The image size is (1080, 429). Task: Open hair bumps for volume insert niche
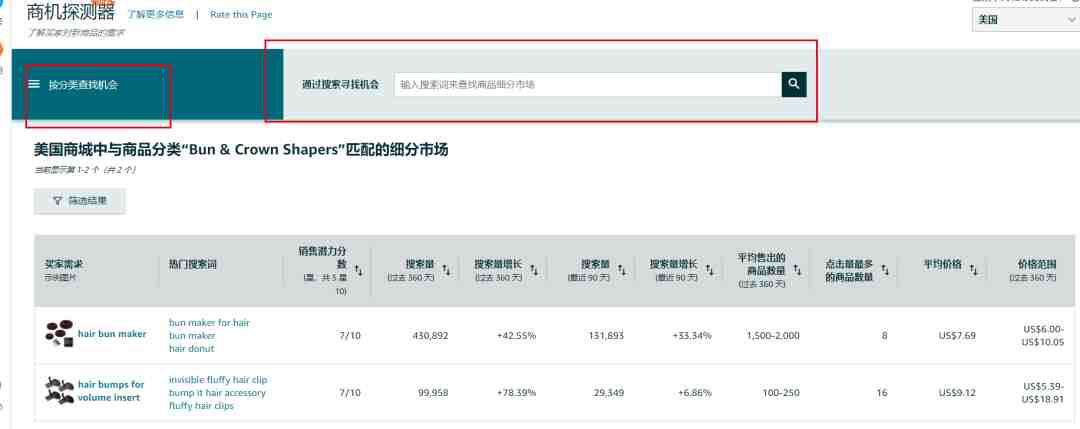click(111, 391)
